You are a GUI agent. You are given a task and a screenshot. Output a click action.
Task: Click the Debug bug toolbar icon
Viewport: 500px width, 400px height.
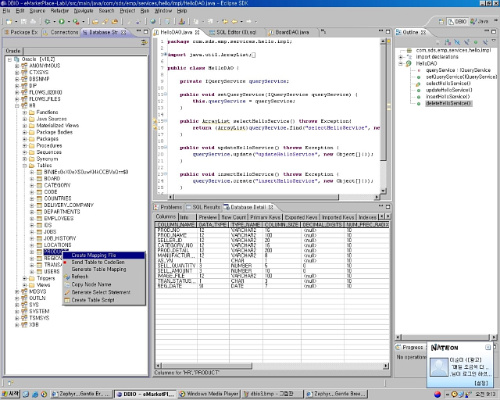48,22
